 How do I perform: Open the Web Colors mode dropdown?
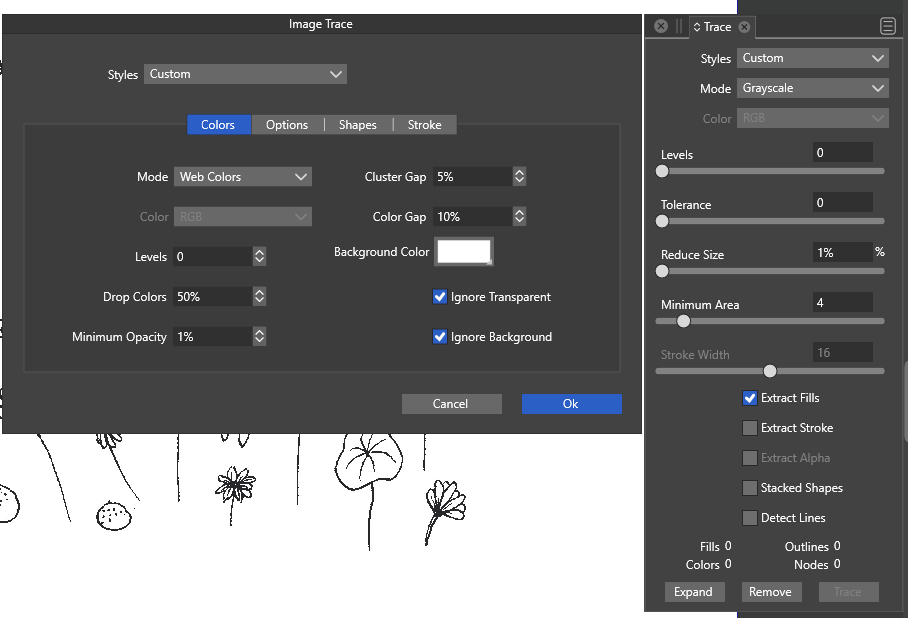[243, 177]
